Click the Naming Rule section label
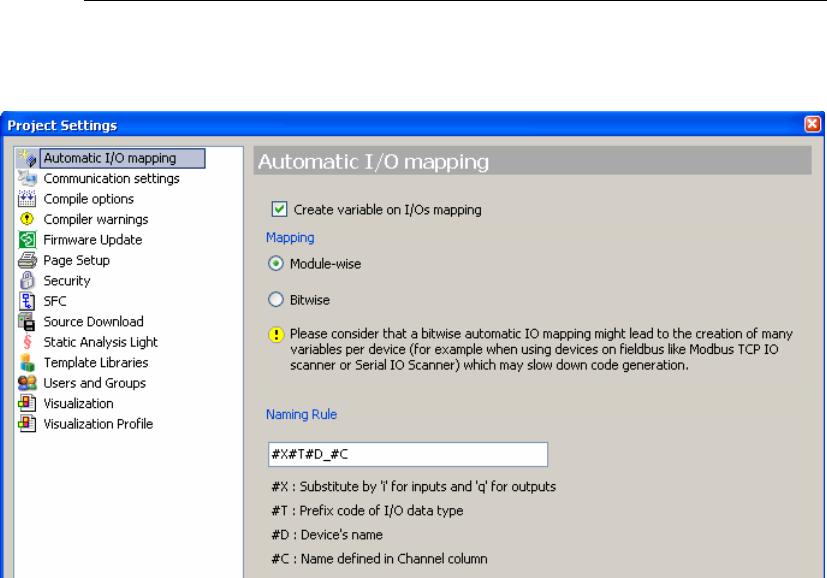Viewport: 827px width, 578px height. pos(301,415)
